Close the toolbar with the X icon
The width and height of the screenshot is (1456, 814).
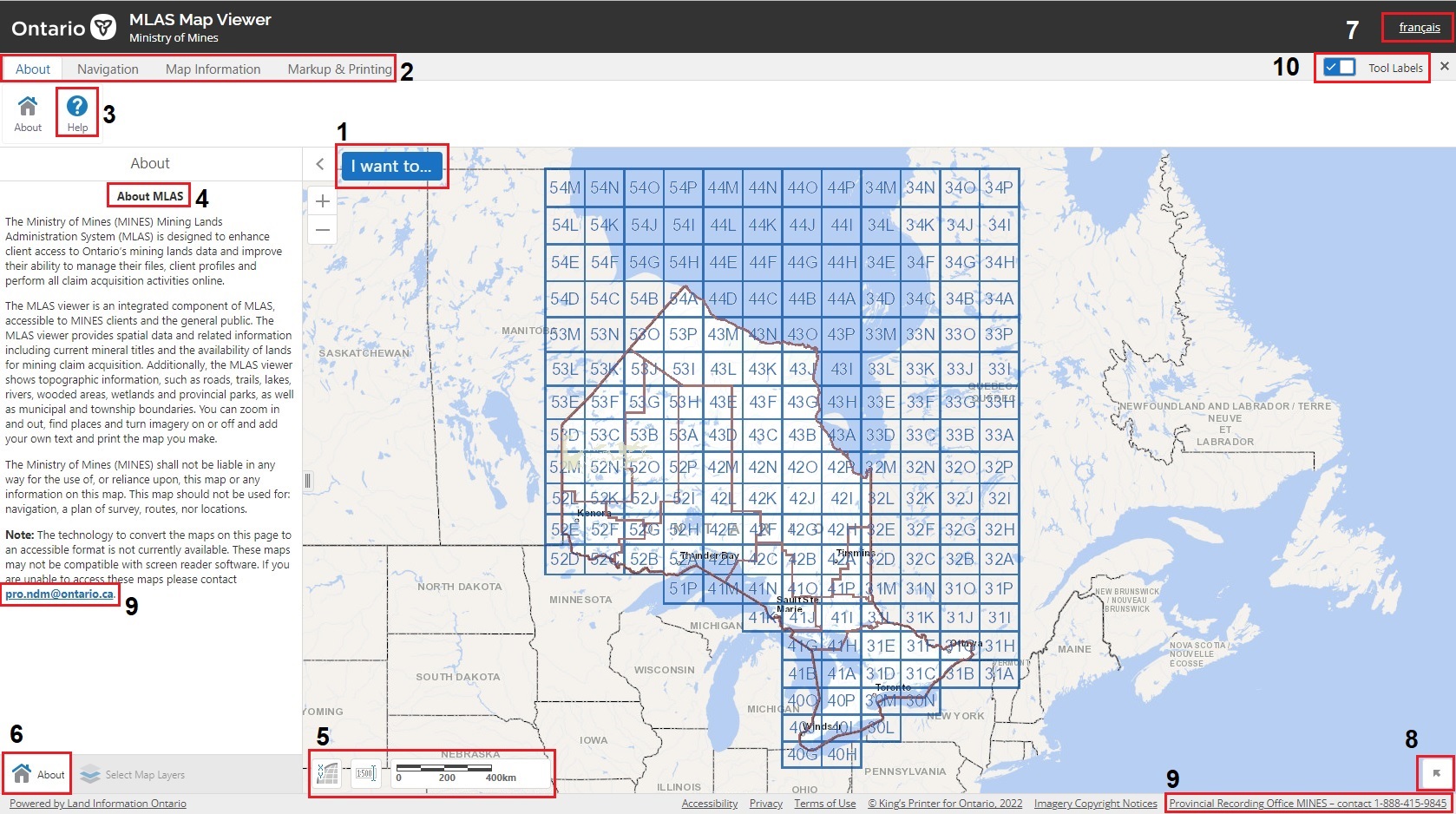pyautogui.click(x=1445, y=67)
